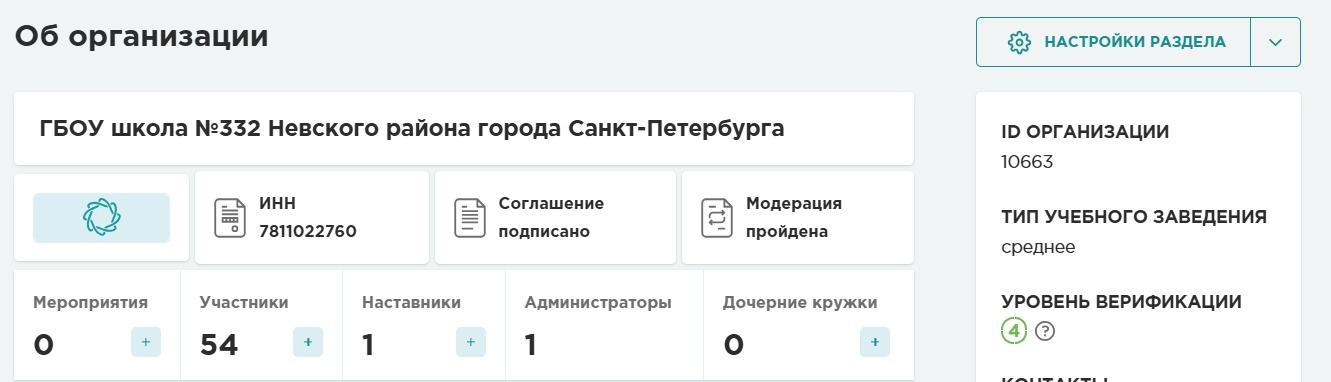1331x382 pixels.
Task: Open the Участники count 54
Action: [x=219, y=345]
